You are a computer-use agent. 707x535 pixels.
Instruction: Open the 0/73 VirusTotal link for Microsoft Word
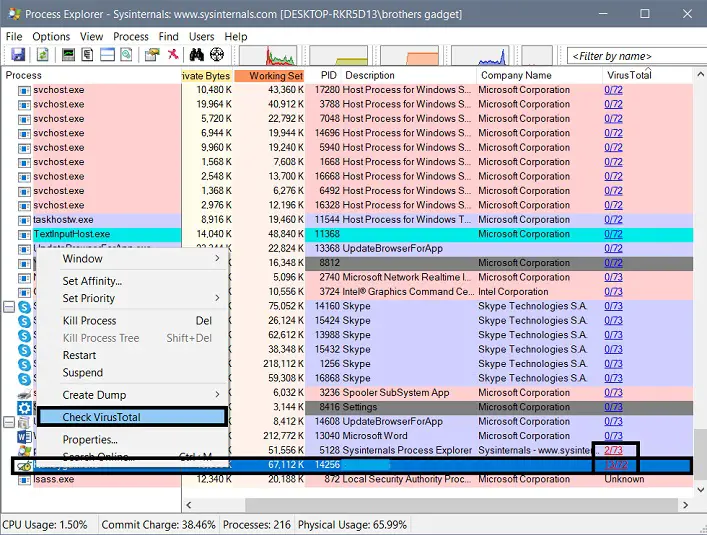[x=613, y=436]
